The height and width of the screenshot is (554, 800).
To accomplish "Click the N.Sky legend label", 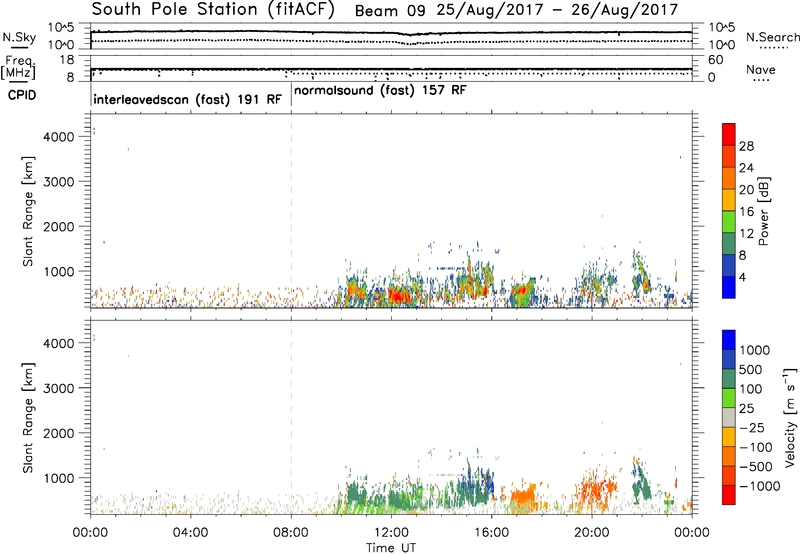I will pos(19,38).
